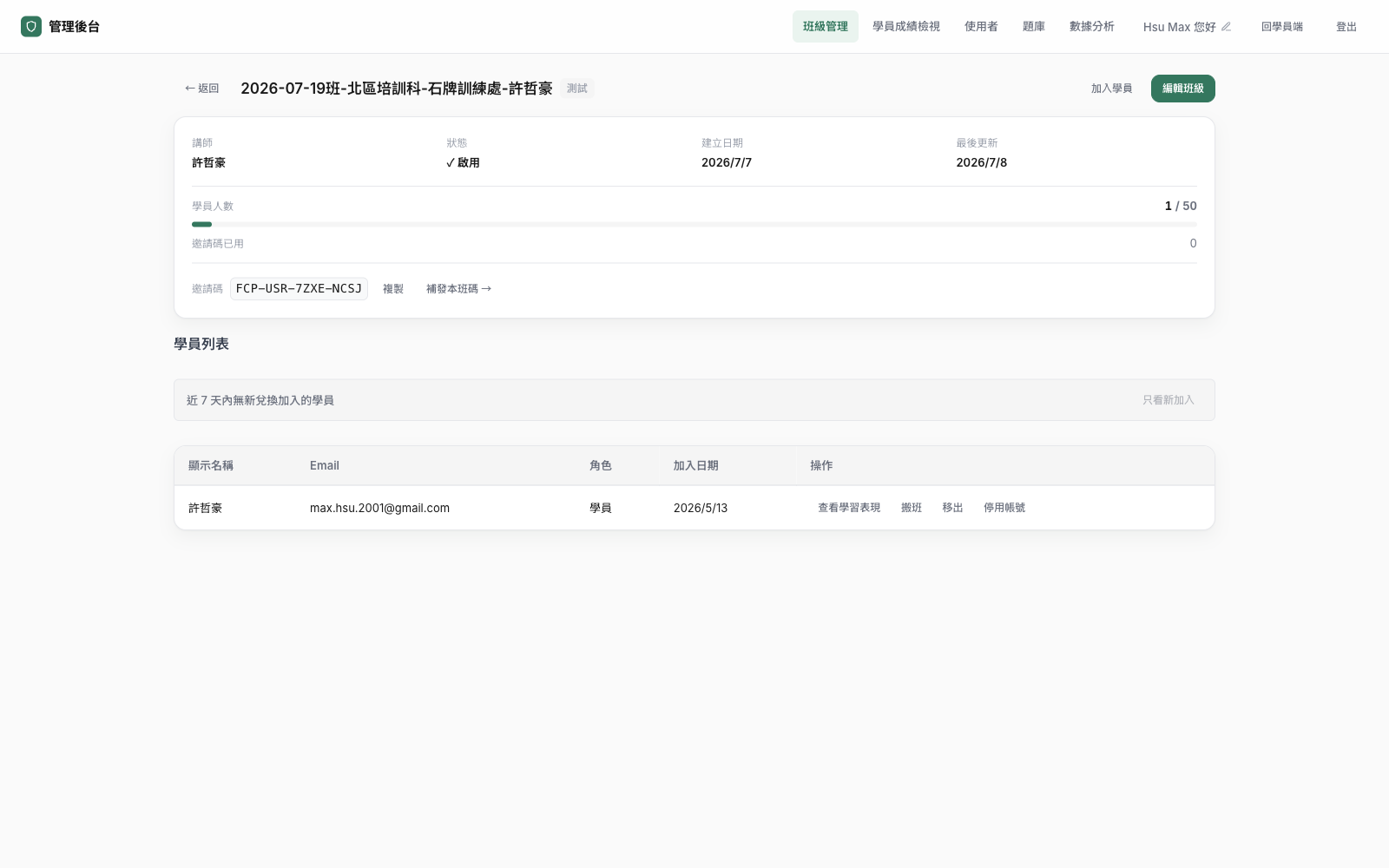The image size is (1389, 868).
Task: Open 編輯班級 editor
Action: [x=1183, y=89]
